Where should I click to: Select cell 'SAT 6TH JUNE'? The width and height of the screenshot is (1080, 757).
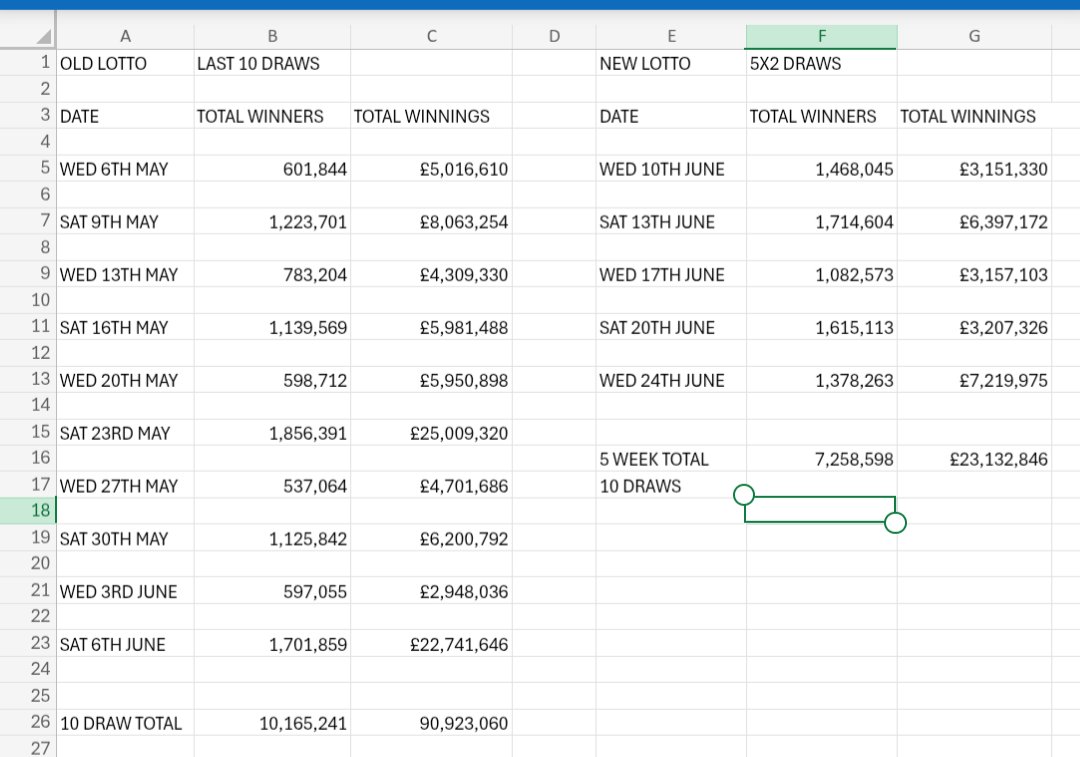click(125, 645)
